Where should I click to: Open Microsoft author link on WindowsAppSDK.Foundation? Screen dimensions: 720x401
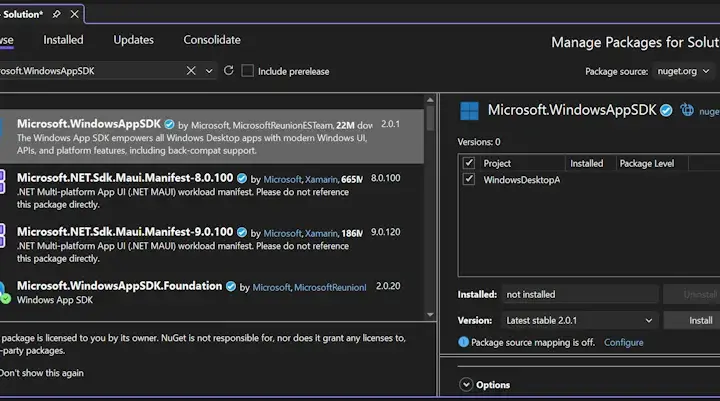pyautogui.click(x=271, y=288)
